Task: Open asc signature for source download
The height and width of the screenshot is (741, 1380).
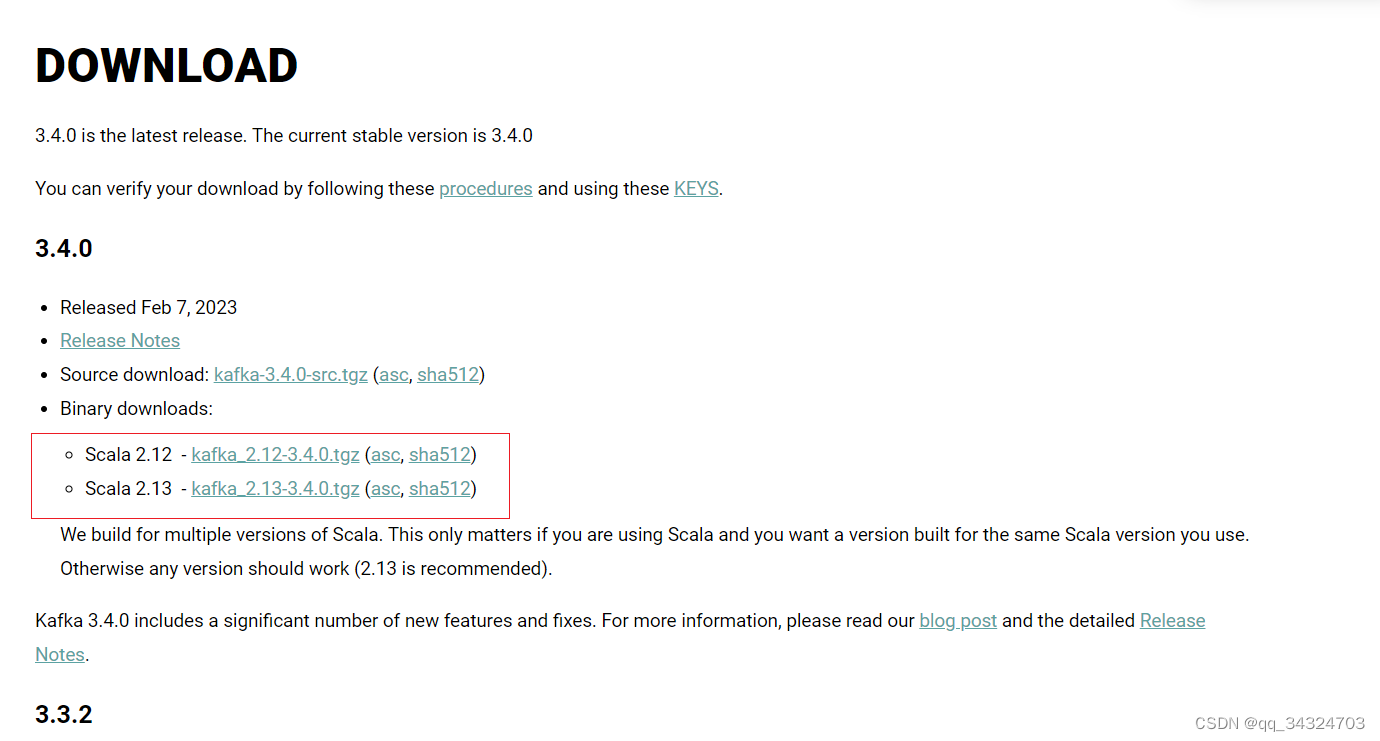Action: tap(392, 374)
